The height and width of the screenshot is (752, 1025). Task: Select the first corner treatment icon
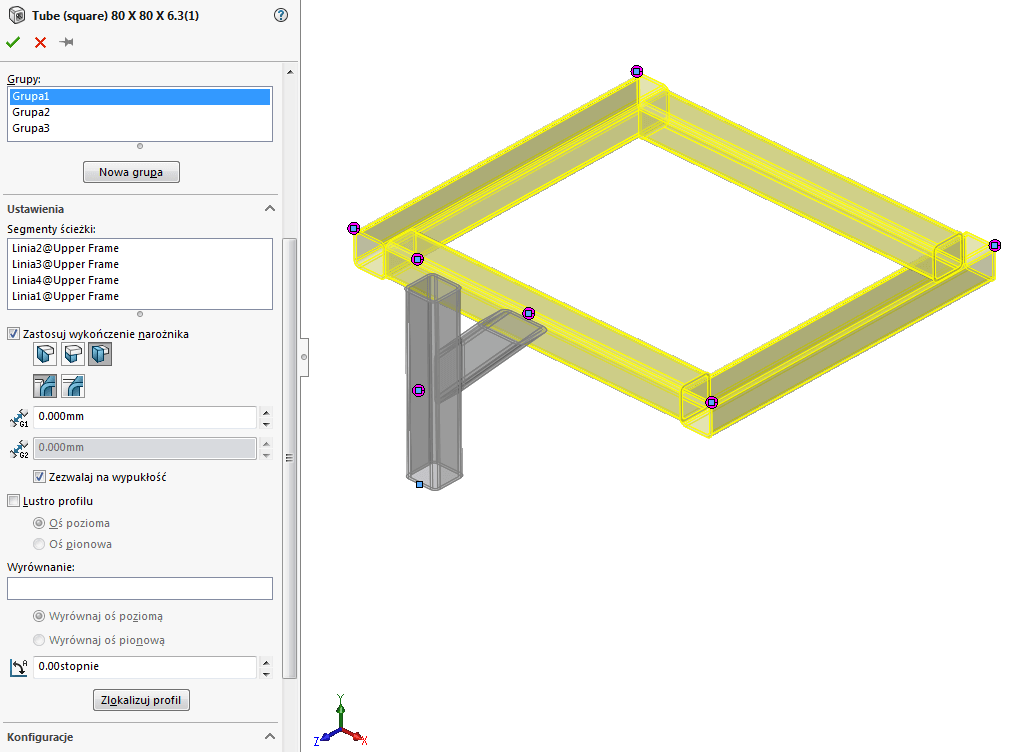(45, 354)
